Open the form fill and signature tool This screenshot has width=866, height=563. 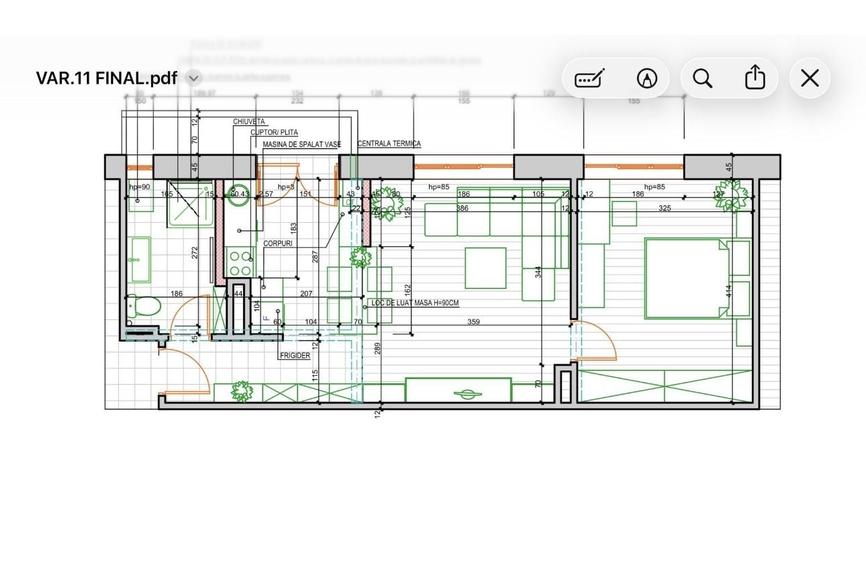click(x=589, y=78)
